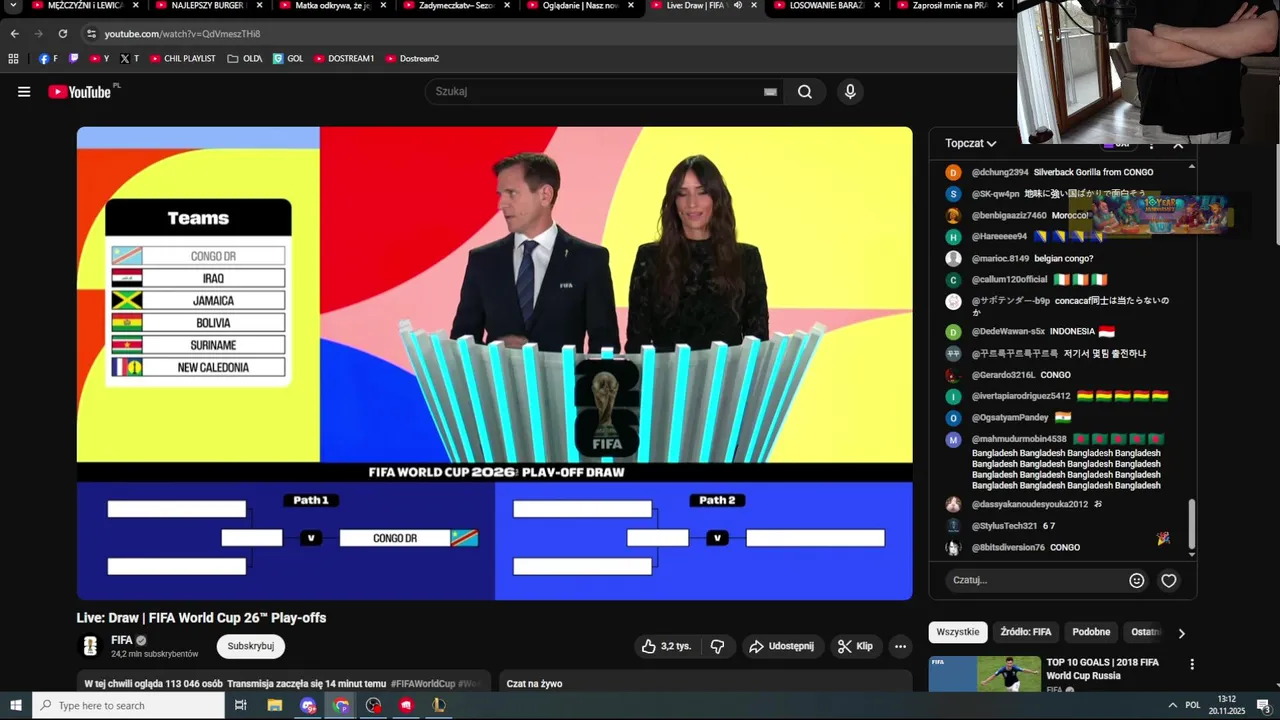Send a heart reaction in chat
The image size is (1280, 720).
(x=1168, y=580)
